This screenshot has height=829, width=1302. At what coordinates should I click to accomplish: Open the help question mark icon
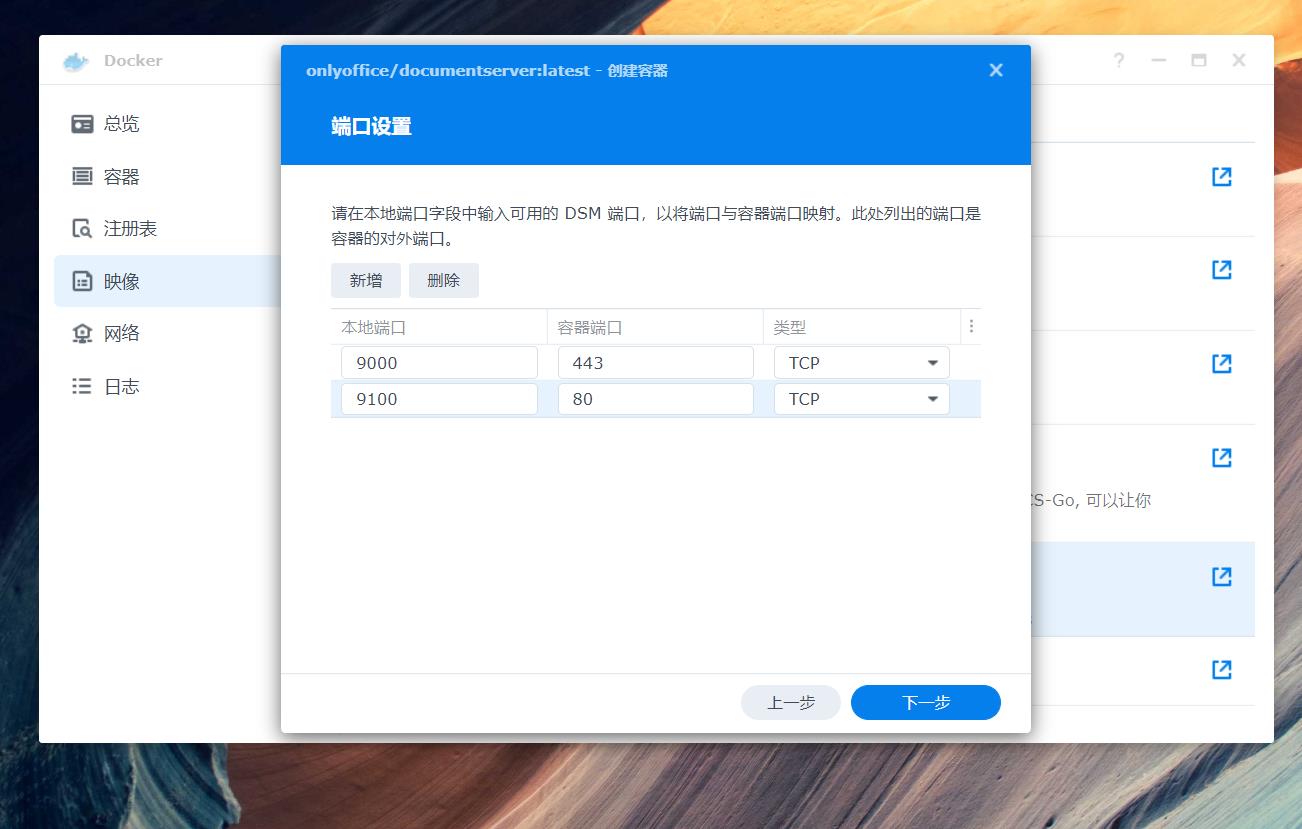point(1117,61)
